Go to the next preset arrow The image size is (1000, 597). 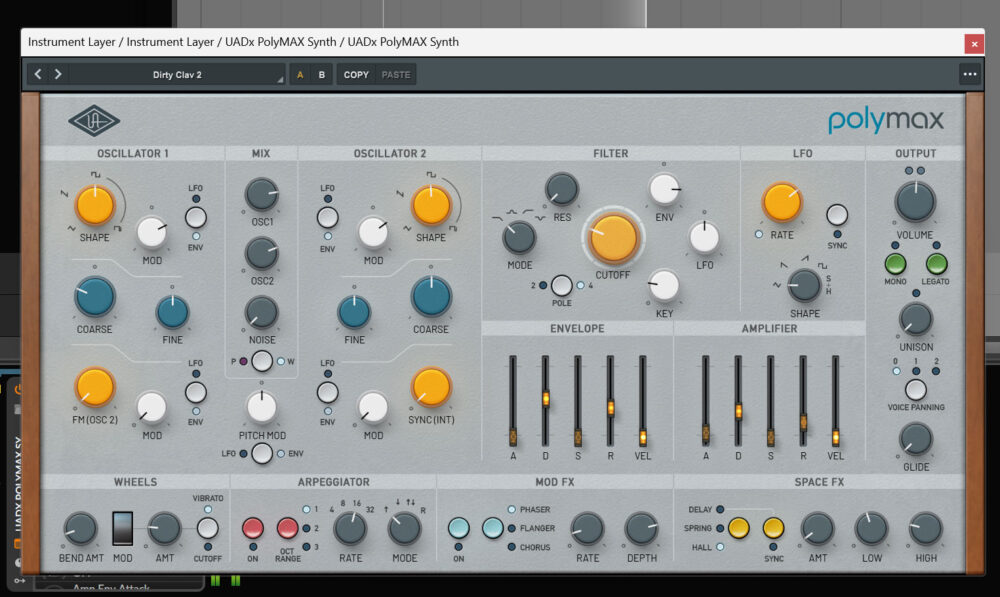[x=58, y=74]
